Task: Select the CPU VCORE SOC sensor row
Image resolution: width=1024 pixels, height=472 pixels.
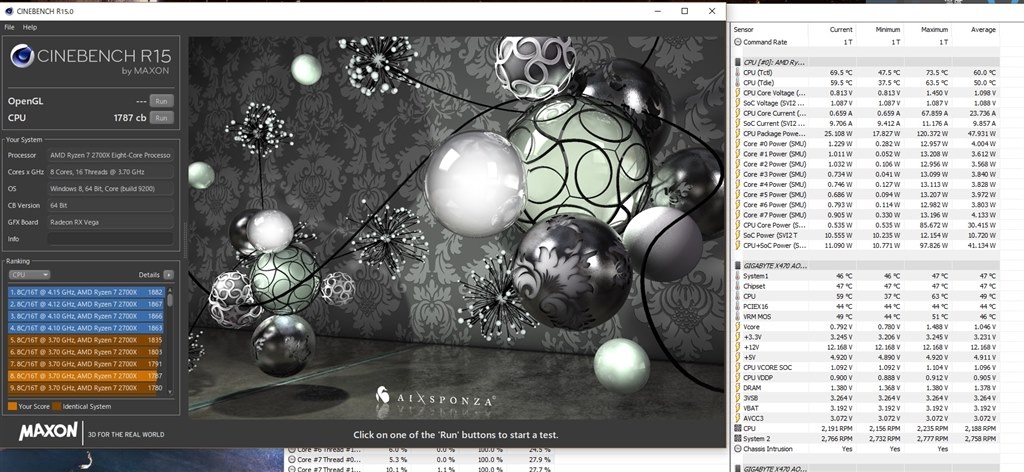Action: (865, 368)
